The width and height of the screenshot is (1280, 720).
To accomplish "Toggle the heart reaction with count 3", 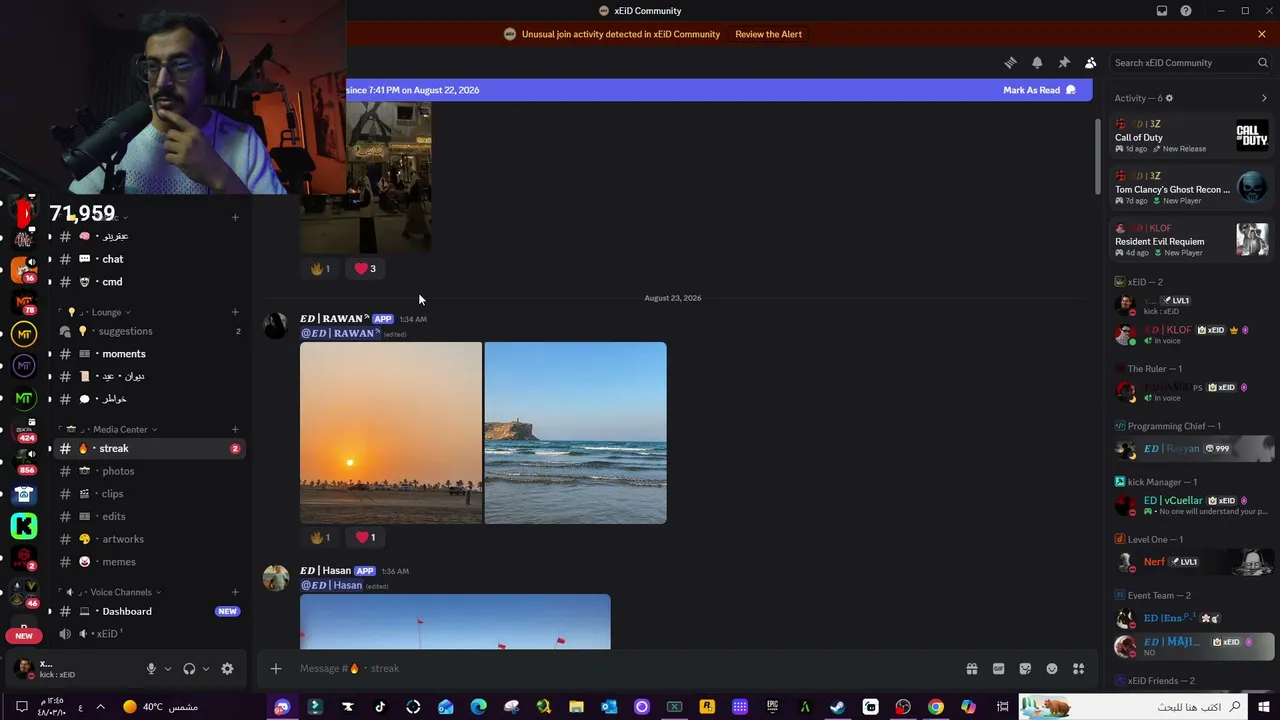I will [365, 268].
